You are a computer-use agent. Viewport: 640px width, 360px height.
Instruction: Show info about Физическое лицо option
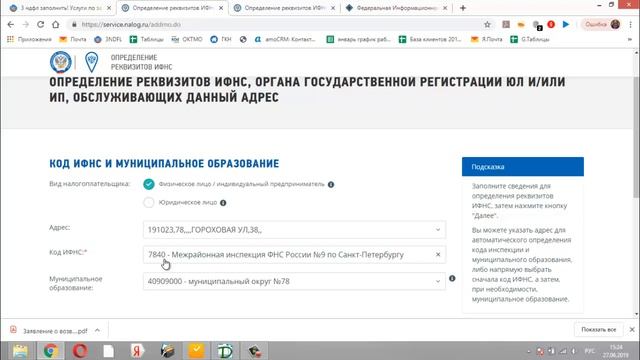click(x=331, y=184)
